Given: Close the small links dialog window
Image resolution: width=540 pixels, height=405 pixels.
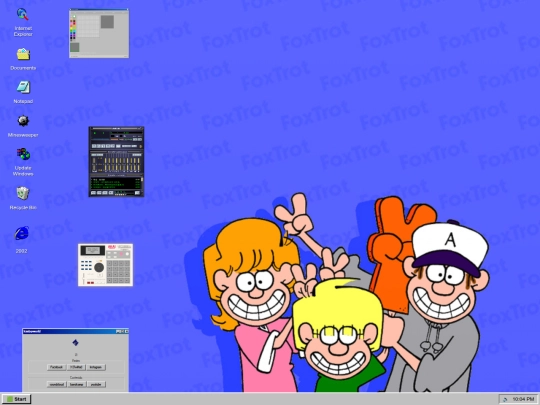Looking at the screenshot, I should click(126, 331).
